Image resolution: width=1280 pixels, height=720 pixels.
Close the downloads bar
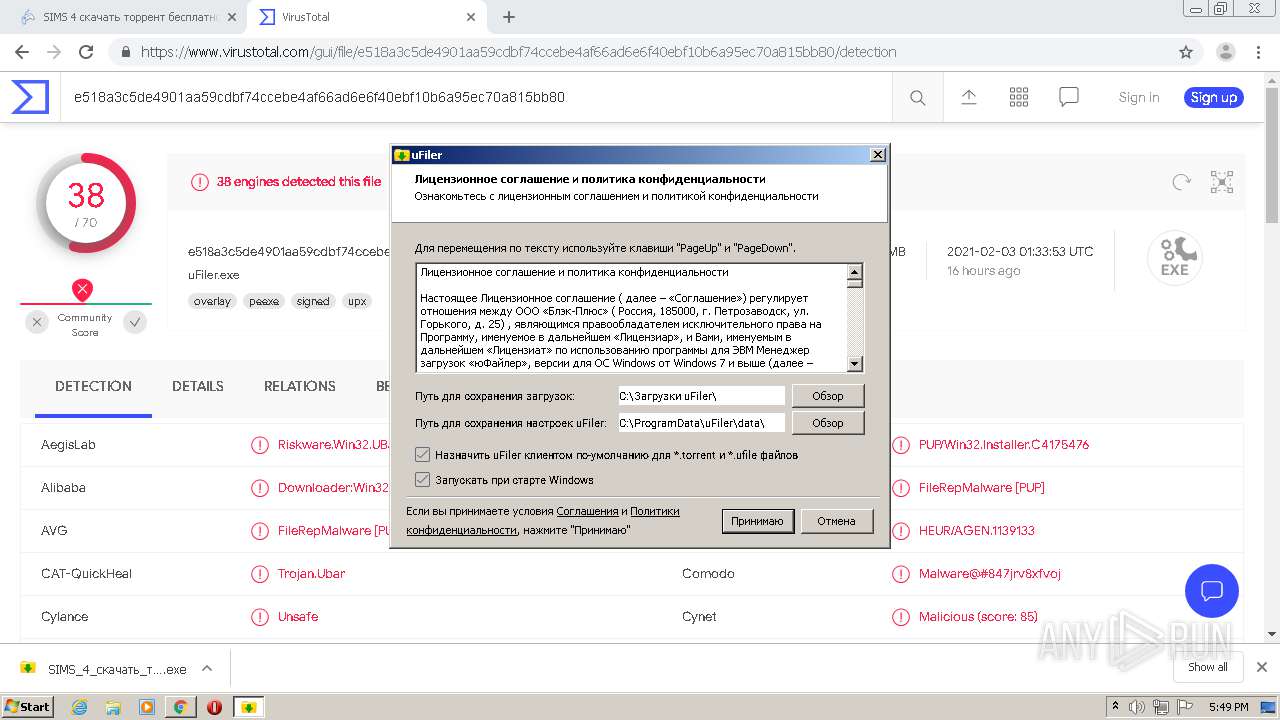[1262, 667]
